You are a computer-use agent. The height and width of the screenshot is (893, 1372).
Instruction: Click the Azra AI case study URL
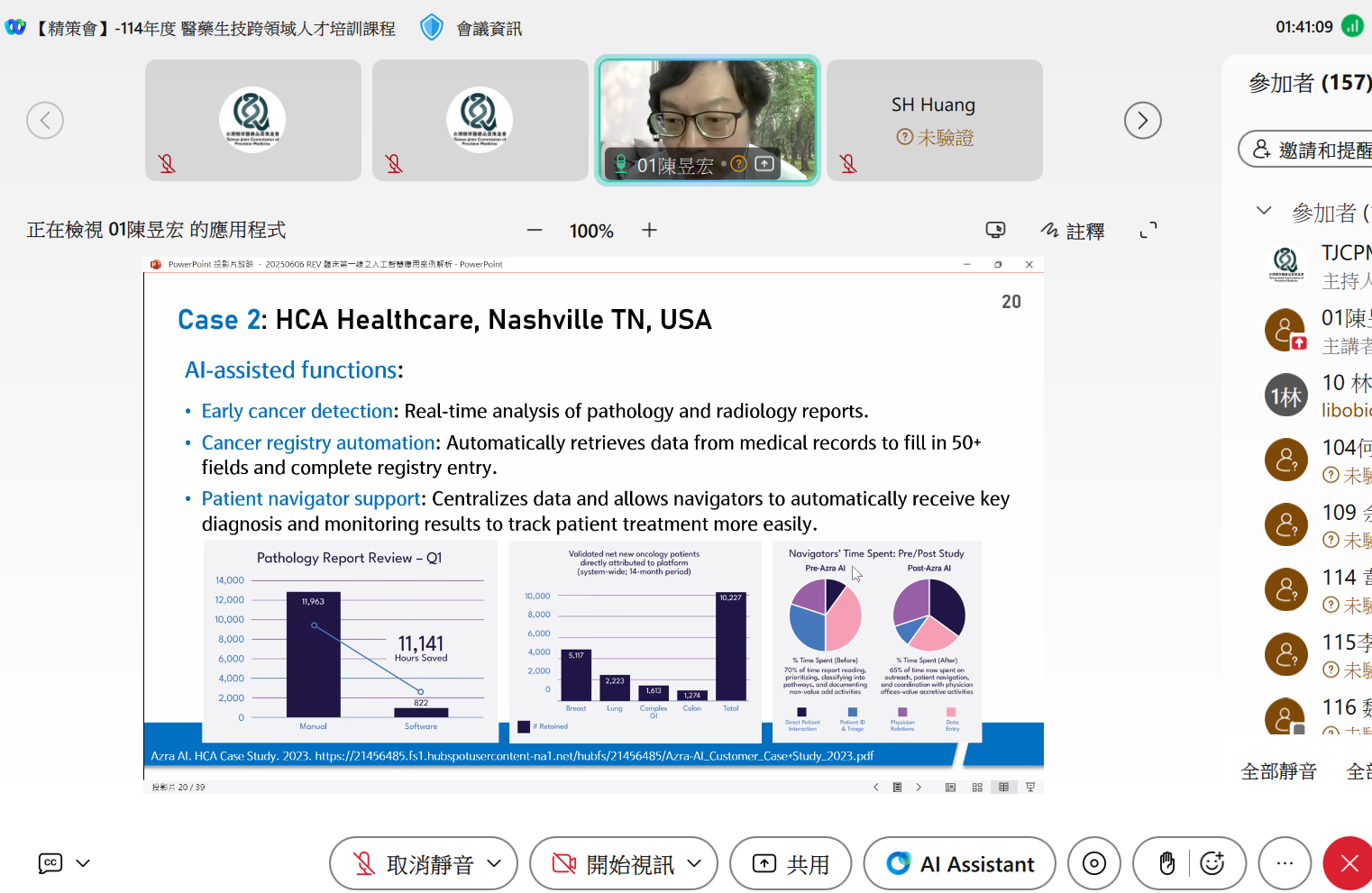(593, 756)
